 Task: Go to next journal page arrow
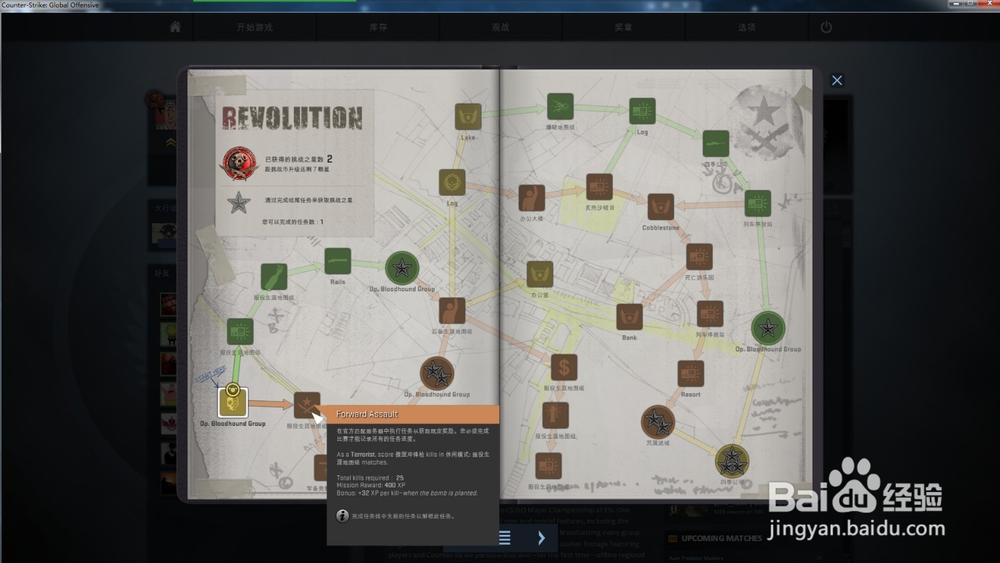pyautogui.click(x=541, y=538)
